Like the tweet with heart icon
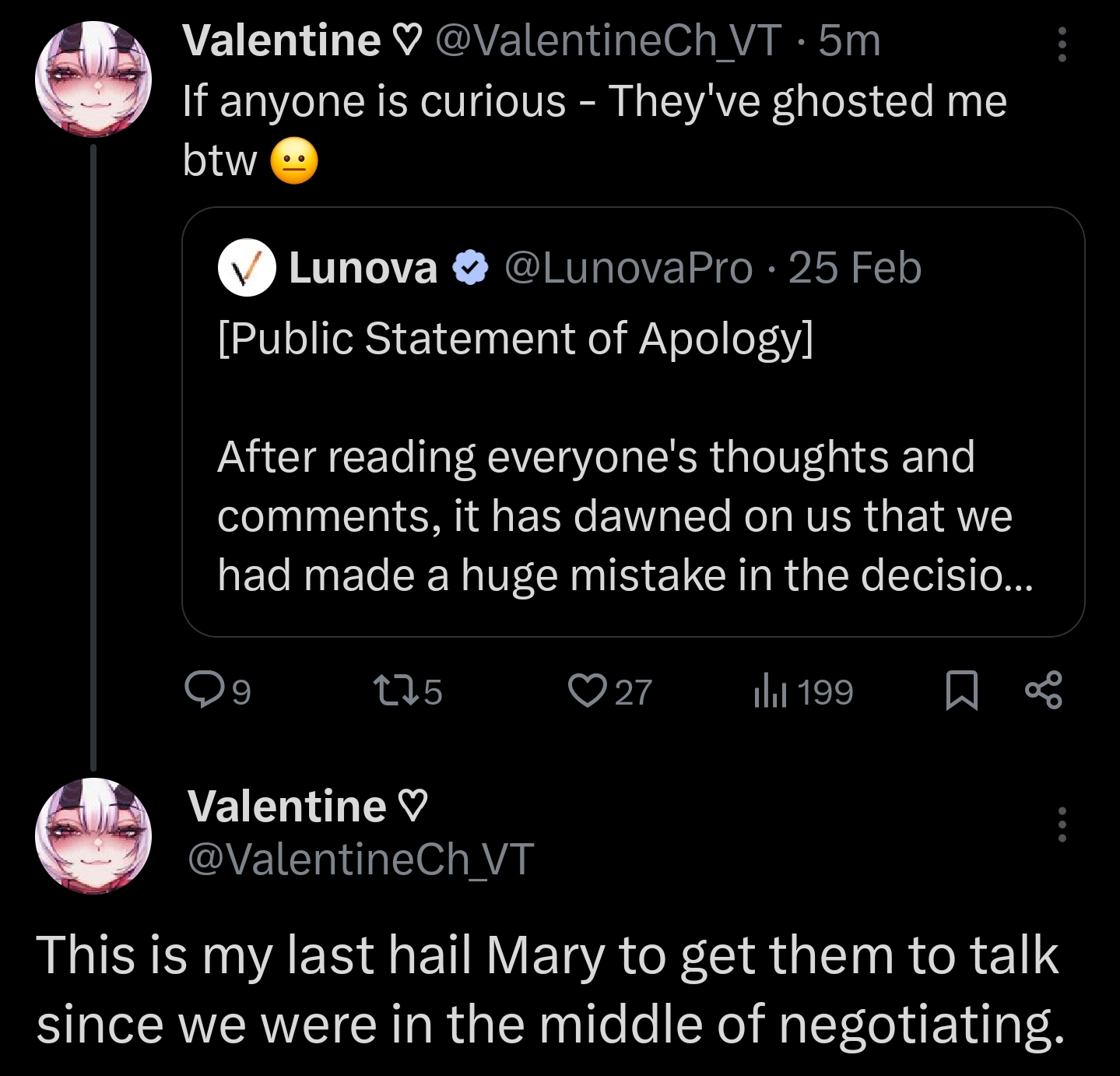The image size is (1120, 1076). pos(586,691)
